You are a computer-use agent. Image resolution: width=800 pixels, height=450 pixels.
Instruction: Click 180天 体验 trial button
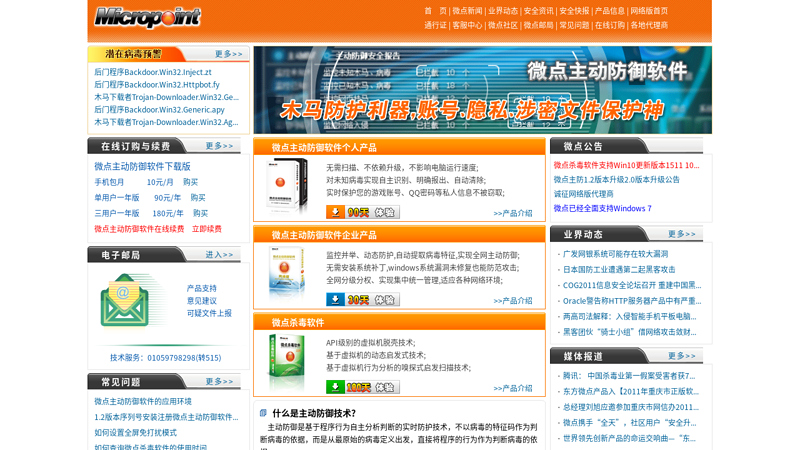[x=363, y=387]
